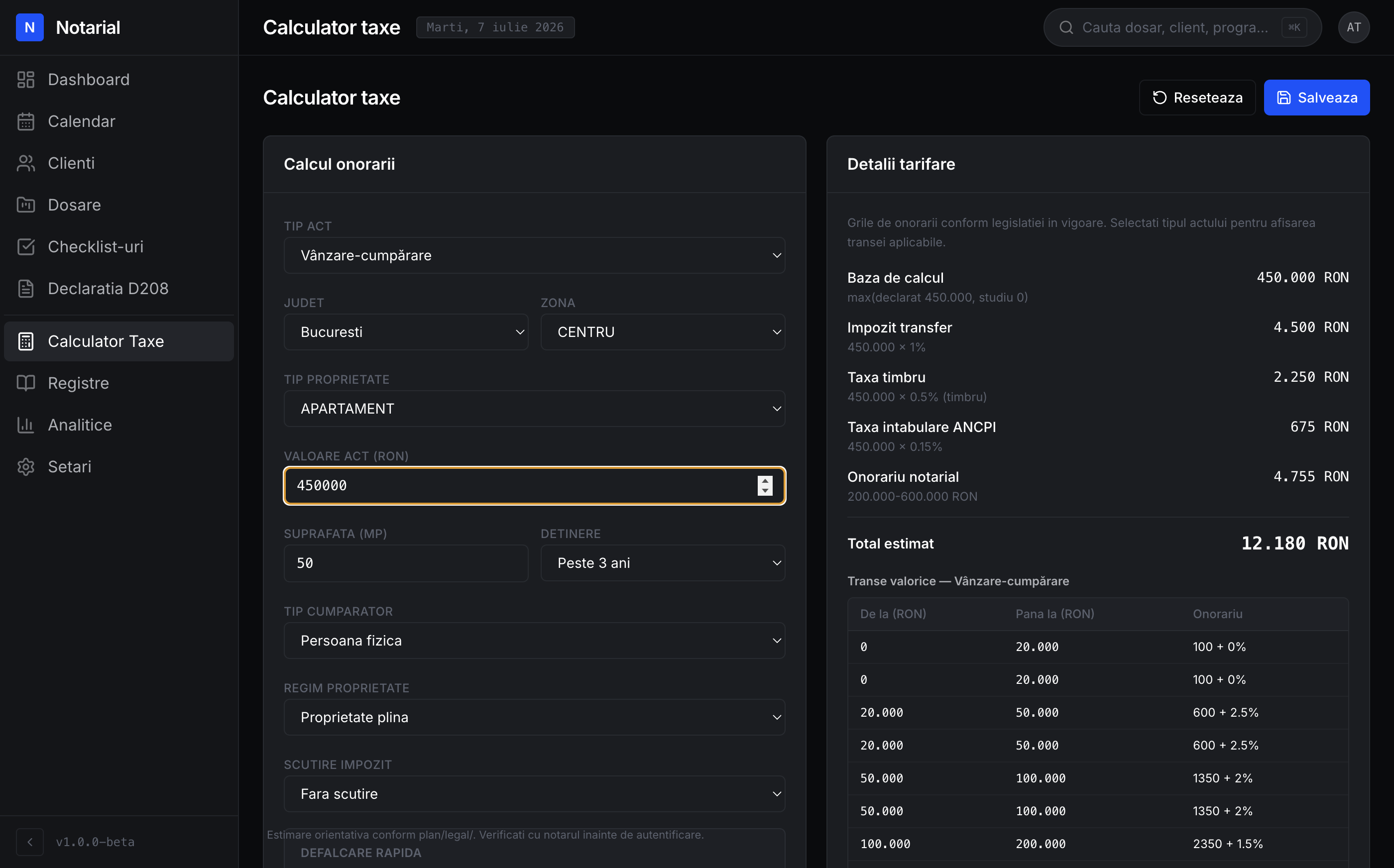The height and width of the screenshot is (868, 1394).
Task: Click the Clienti people icon
Action: pos(26,163)
